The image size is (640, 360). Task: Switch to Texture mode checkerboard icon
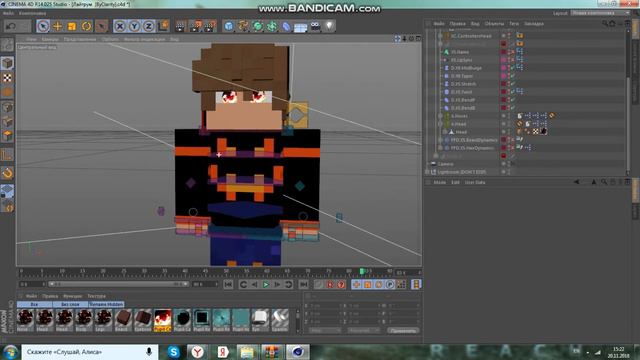[x=7, y=78]
